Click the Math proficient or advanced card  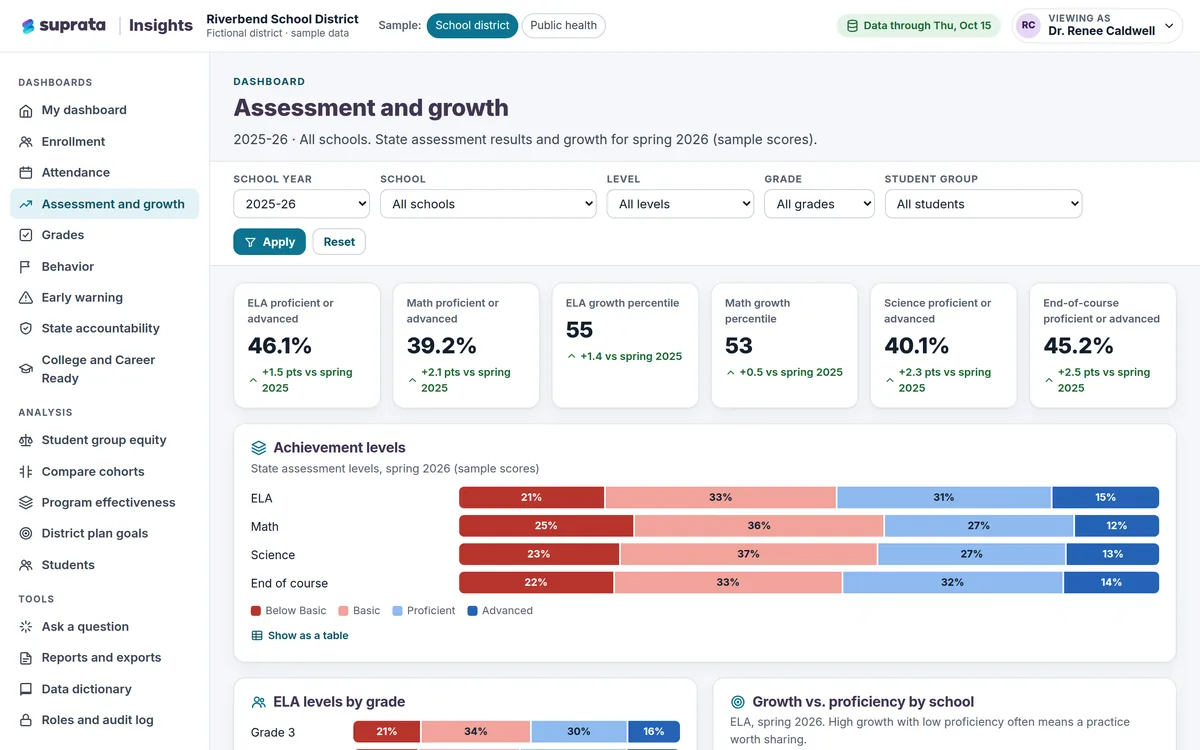[x=466, y=345]
